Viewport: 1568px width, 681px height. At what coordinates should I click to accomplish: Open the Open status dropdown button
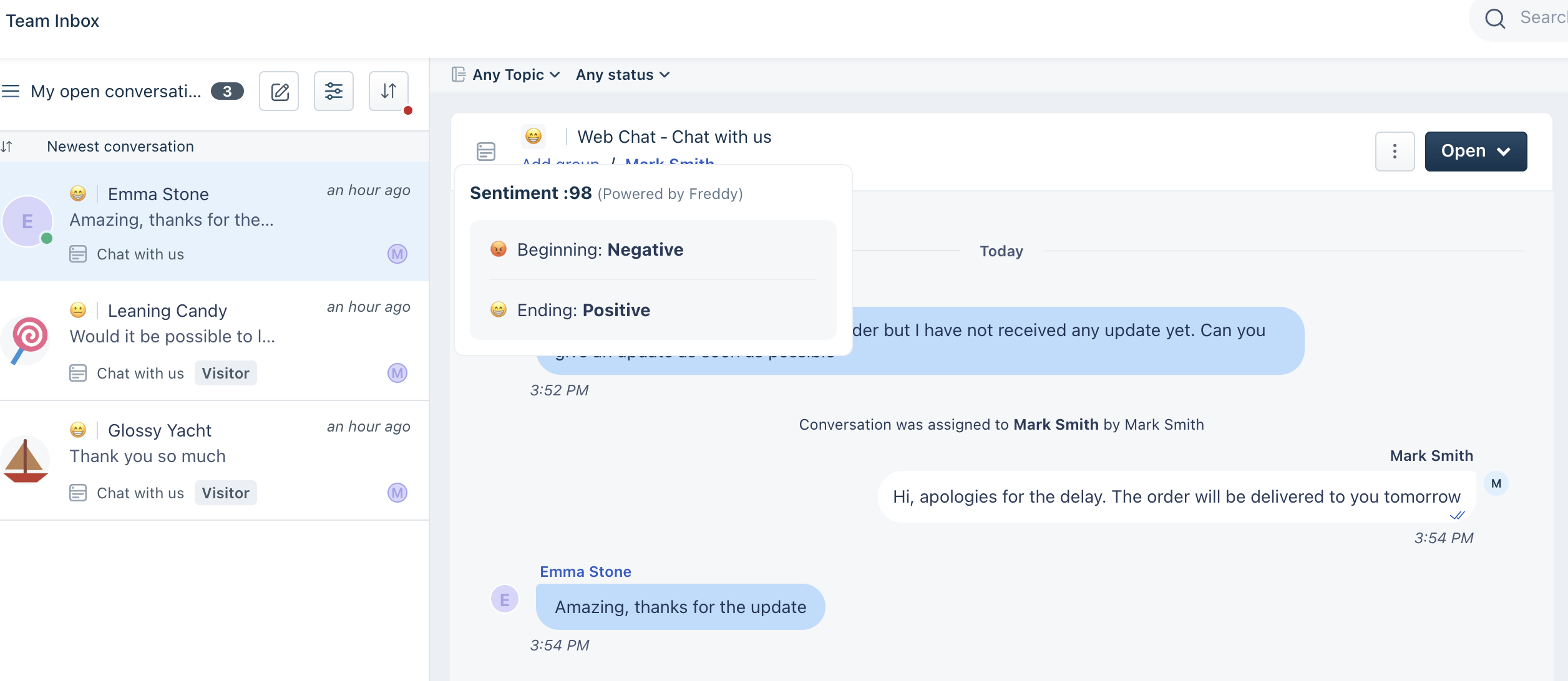click(x=1476, y=152)
